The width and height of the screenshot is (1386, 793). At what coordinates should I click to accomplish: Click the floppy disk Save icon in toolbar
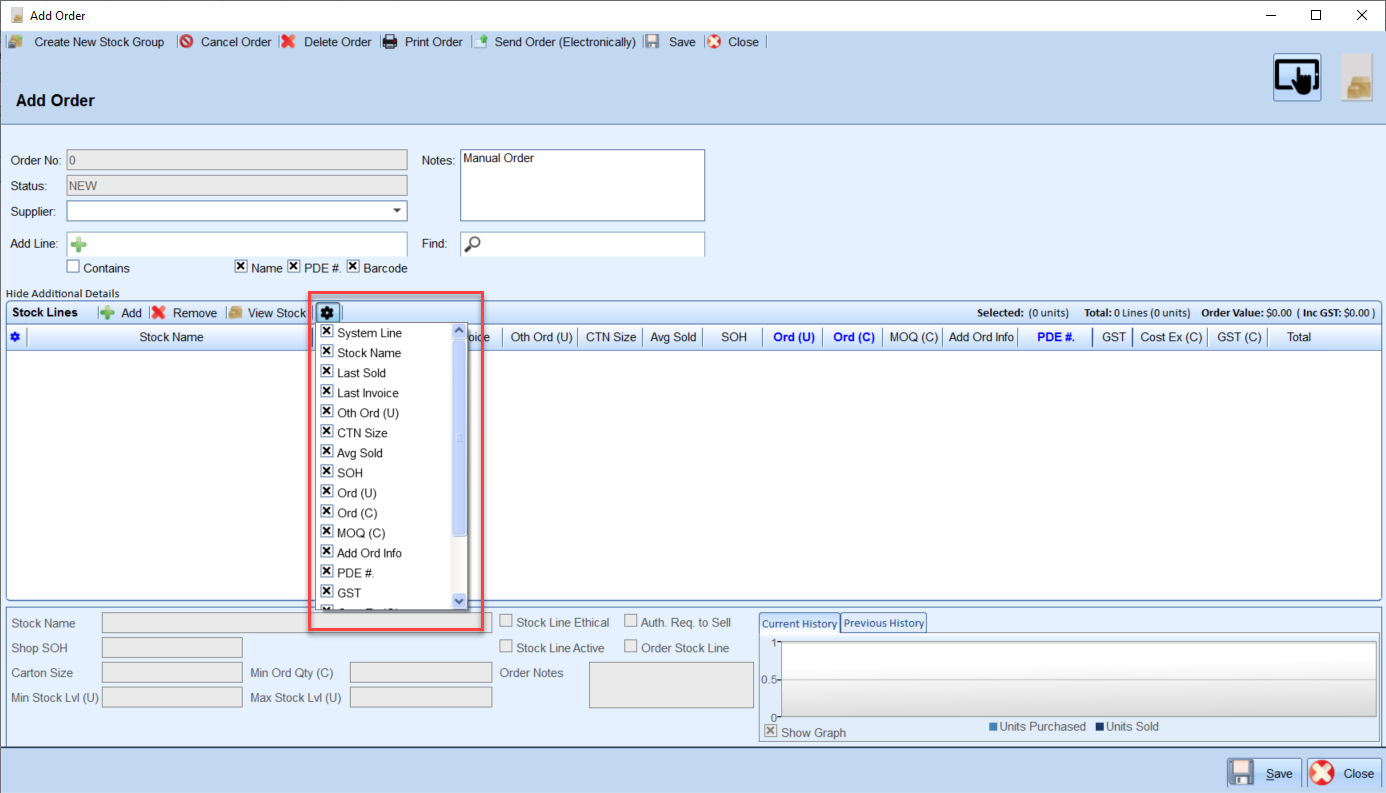click(652, 42)
